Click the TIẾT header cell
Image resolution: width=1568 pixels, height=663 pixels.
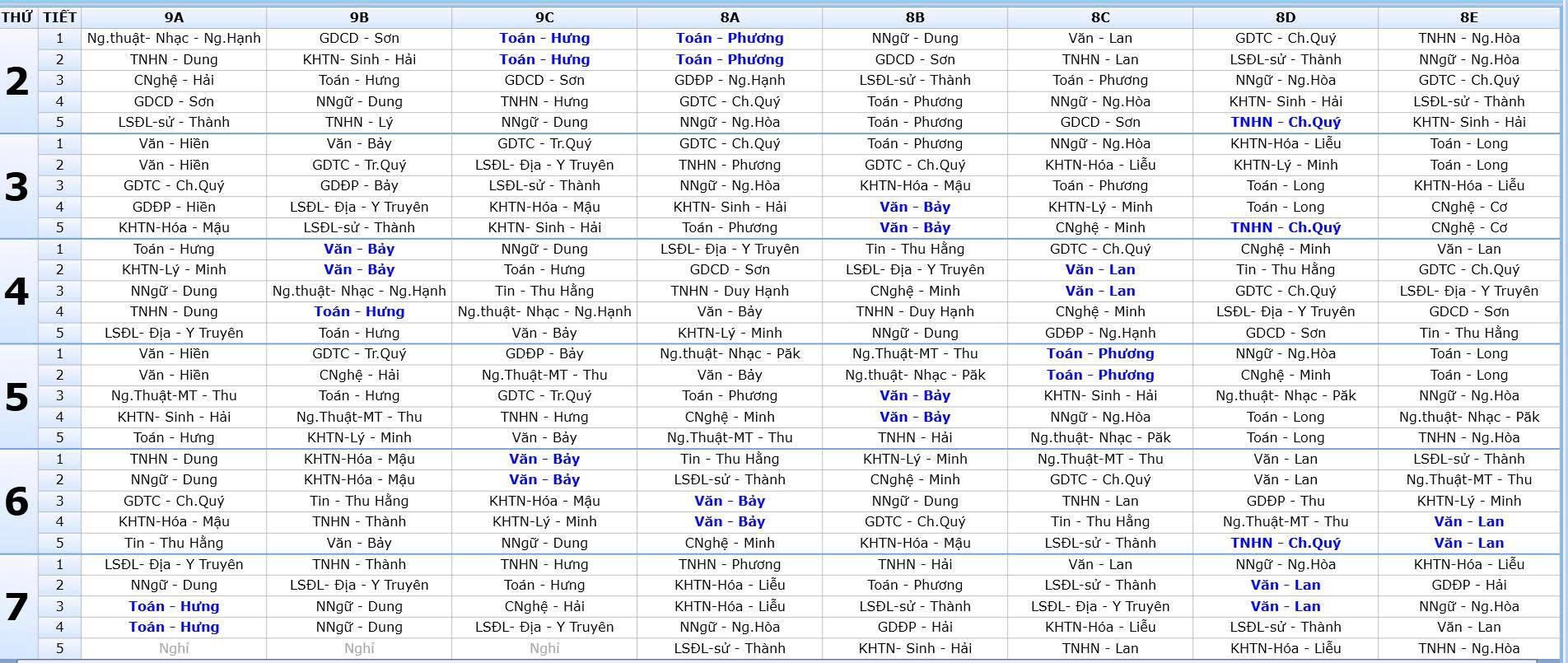59,17
